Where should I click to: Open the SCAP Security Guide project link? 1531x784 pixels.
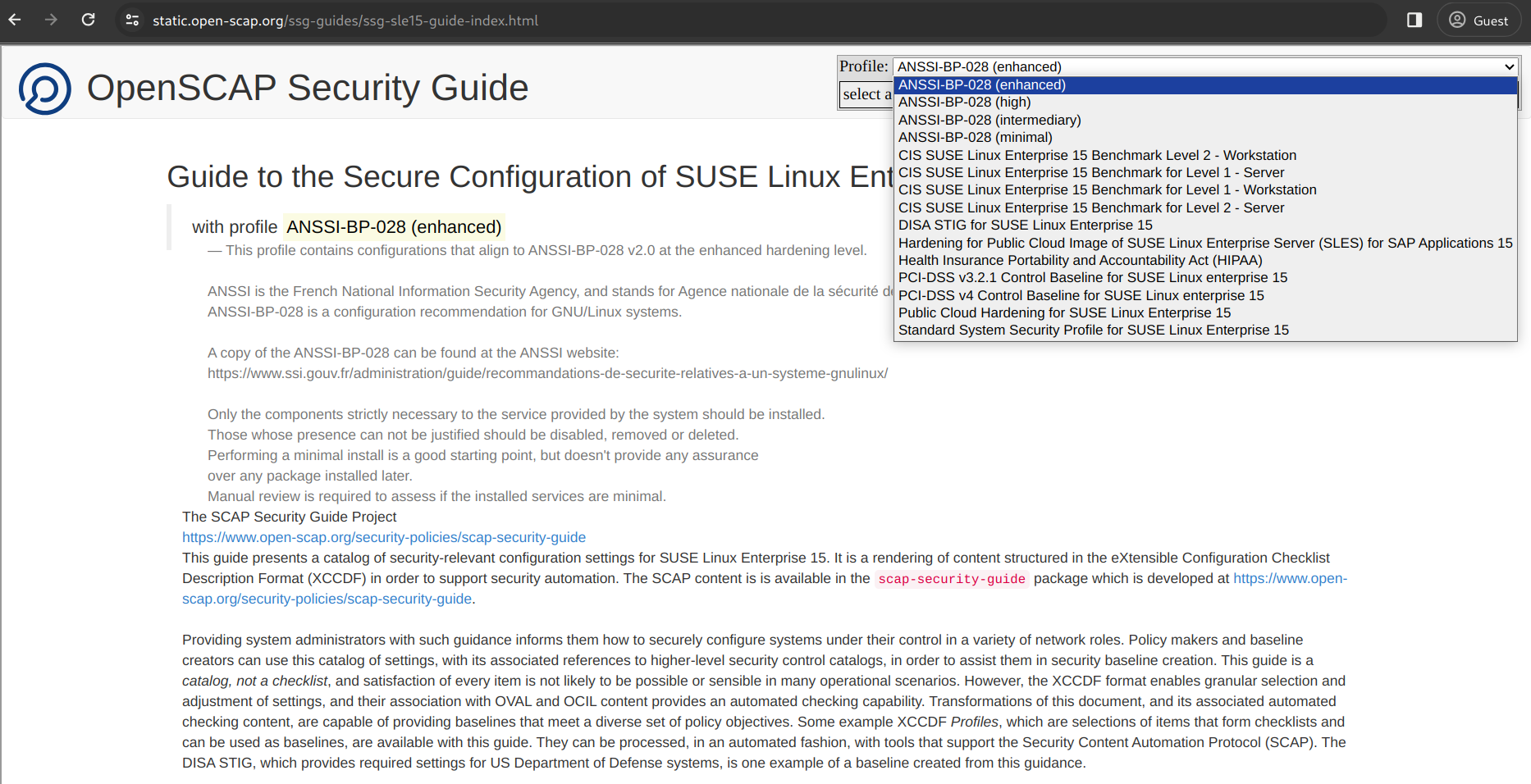(383, 536)
